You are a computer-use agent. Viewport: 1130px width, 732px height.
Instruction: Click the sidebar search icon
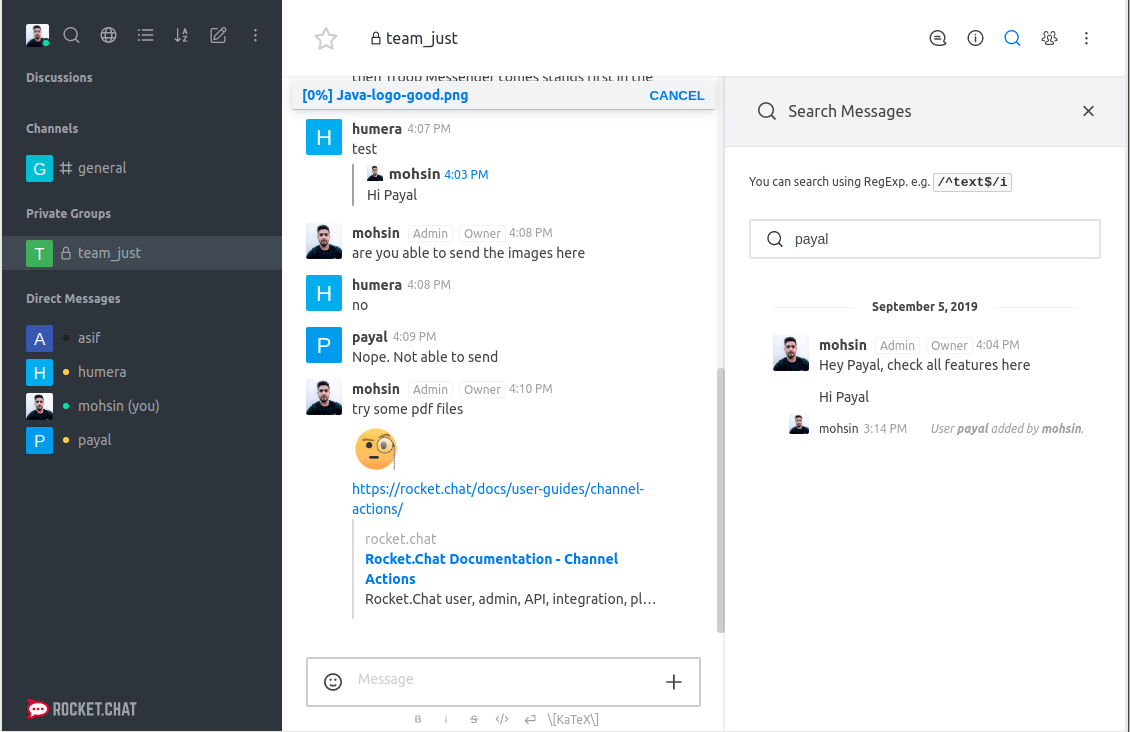coord(72,35)
